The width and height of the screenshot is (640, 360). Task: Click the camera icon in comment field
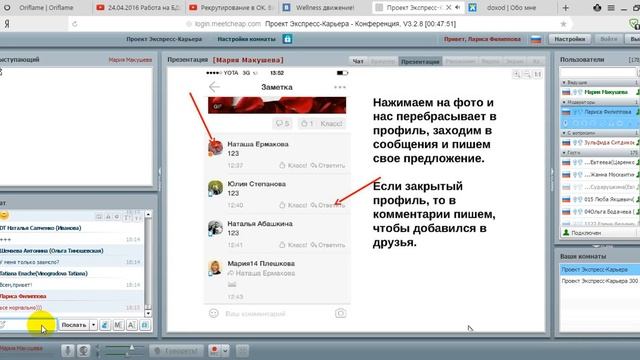click(340, 313)
